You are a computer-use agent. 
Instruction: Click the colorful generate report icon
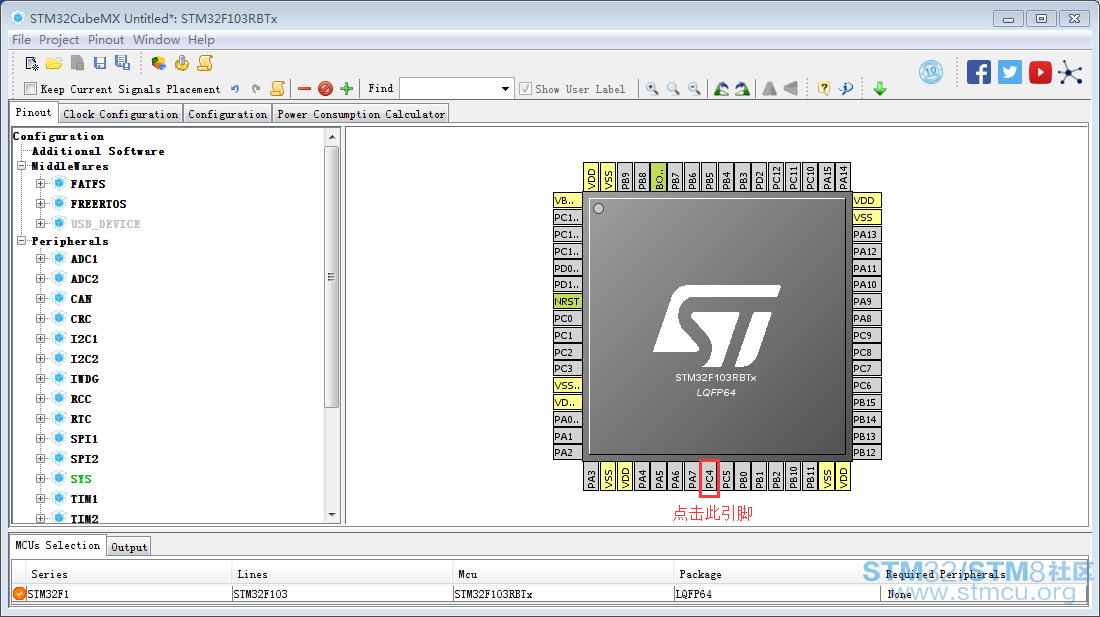(x=159, y=64)
